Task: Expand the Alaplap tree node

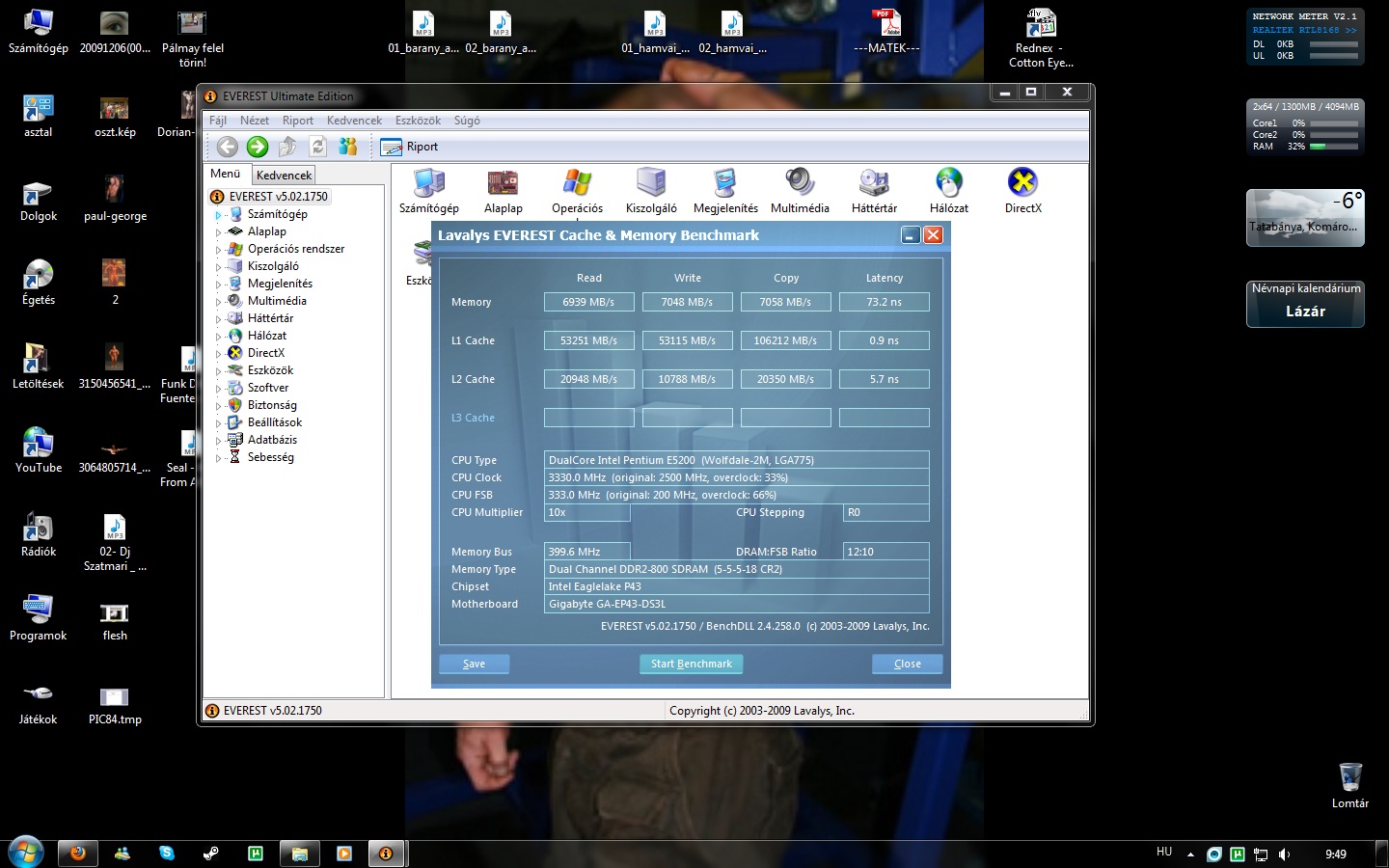Action: click(218, 232)
